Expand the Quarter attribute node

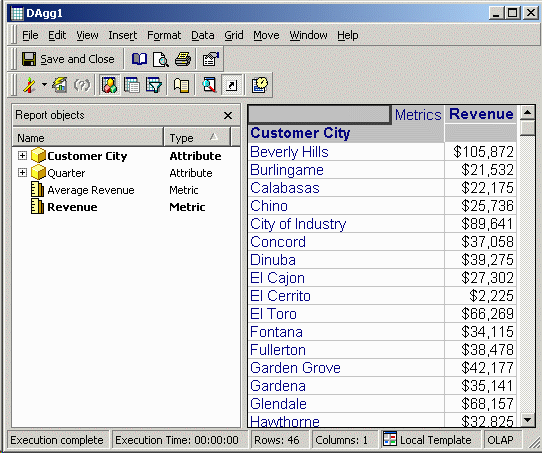point(22,172)
